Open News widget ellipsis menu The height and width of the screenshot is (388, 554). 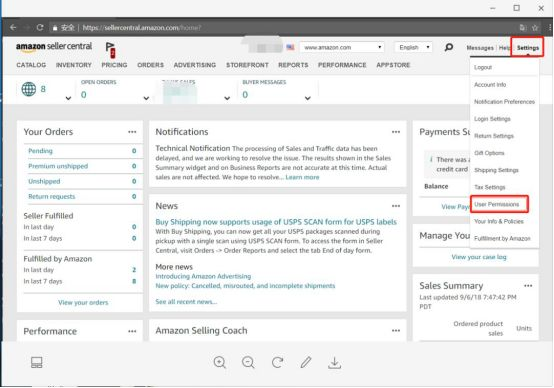tap(396, 206)
